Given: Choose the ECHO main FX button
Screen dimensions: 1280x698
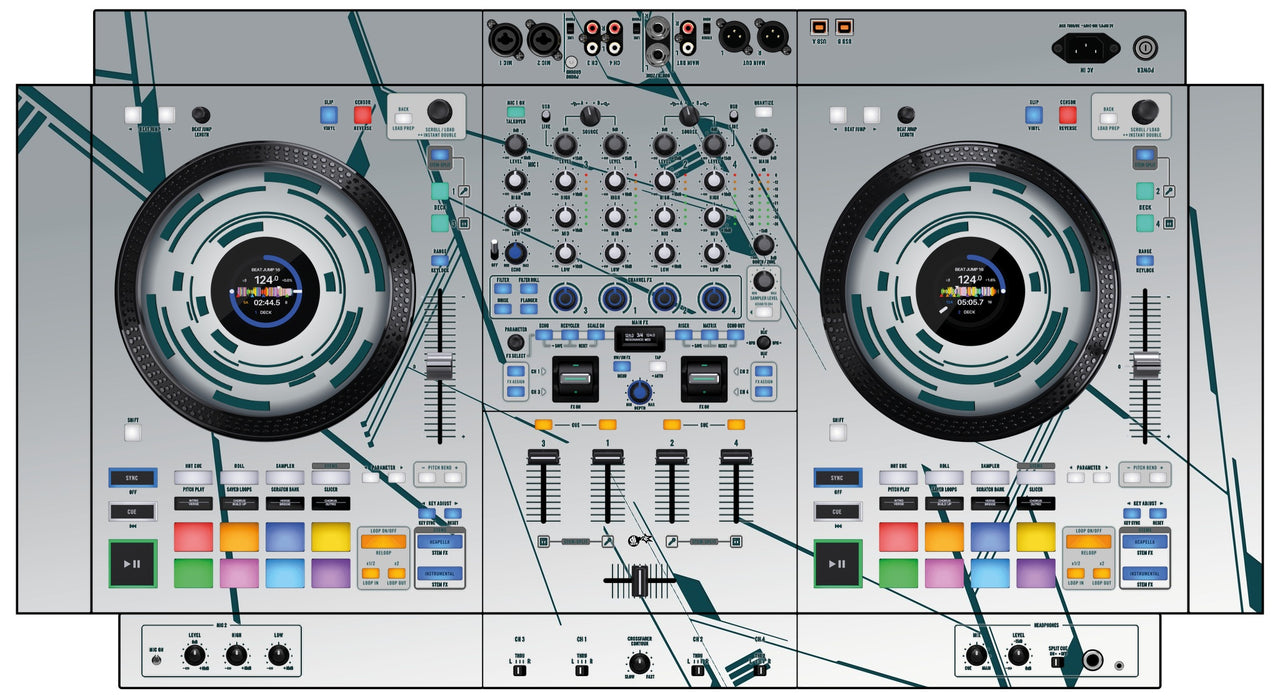Looking at the screenshot, I should pos(544,336).
